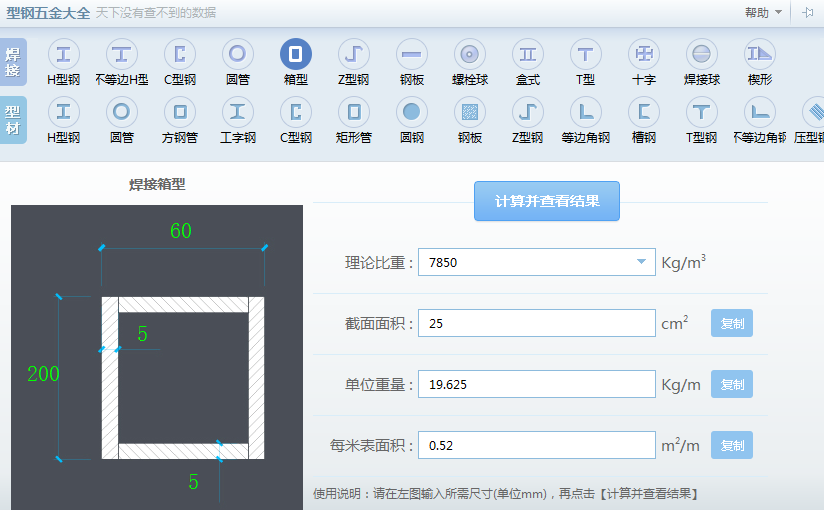Pick profile H型钢 icon in 型材 row

click(x=64, y=112)
